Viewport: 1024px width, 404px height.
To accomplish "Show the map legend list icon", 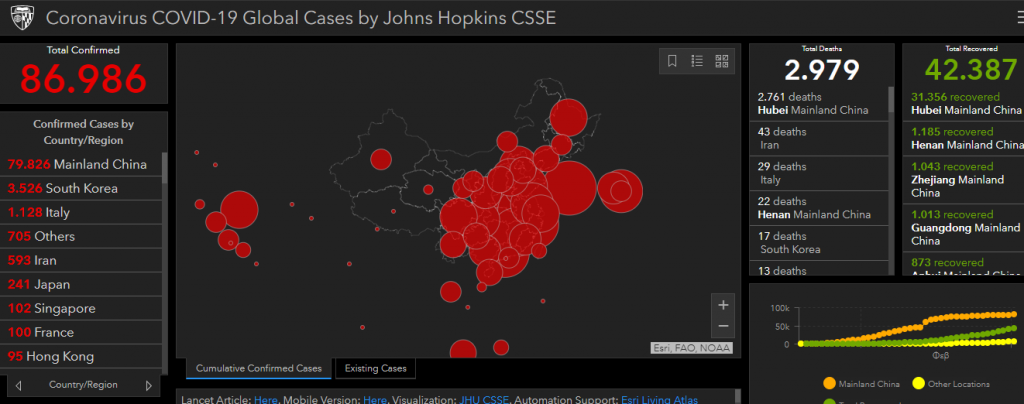I will click(697, 61).
